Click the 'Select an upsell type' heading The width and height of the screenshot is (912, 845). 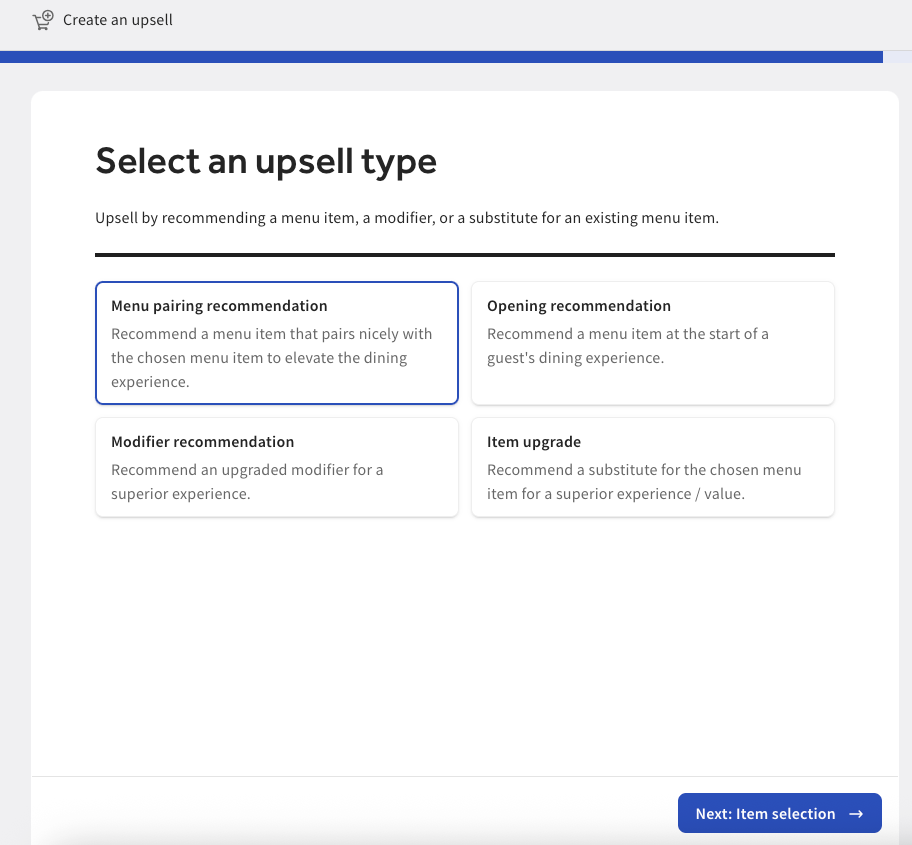266,161
